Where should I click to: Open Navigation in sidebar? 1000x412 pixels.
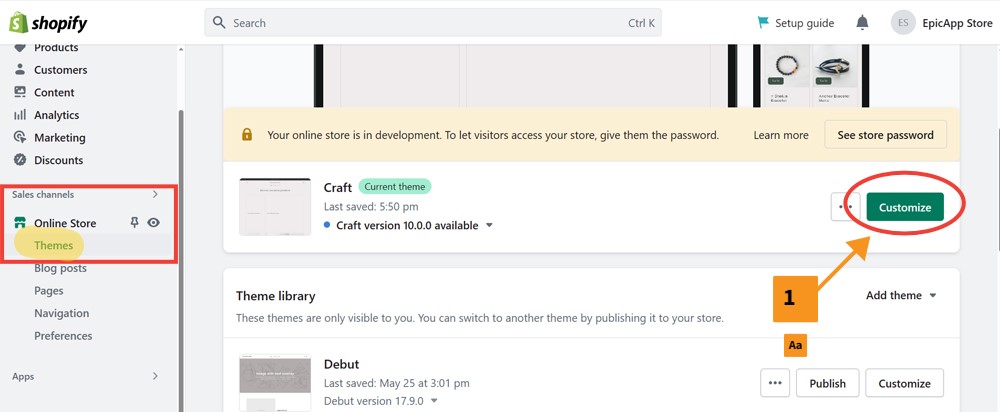point(62,313)
